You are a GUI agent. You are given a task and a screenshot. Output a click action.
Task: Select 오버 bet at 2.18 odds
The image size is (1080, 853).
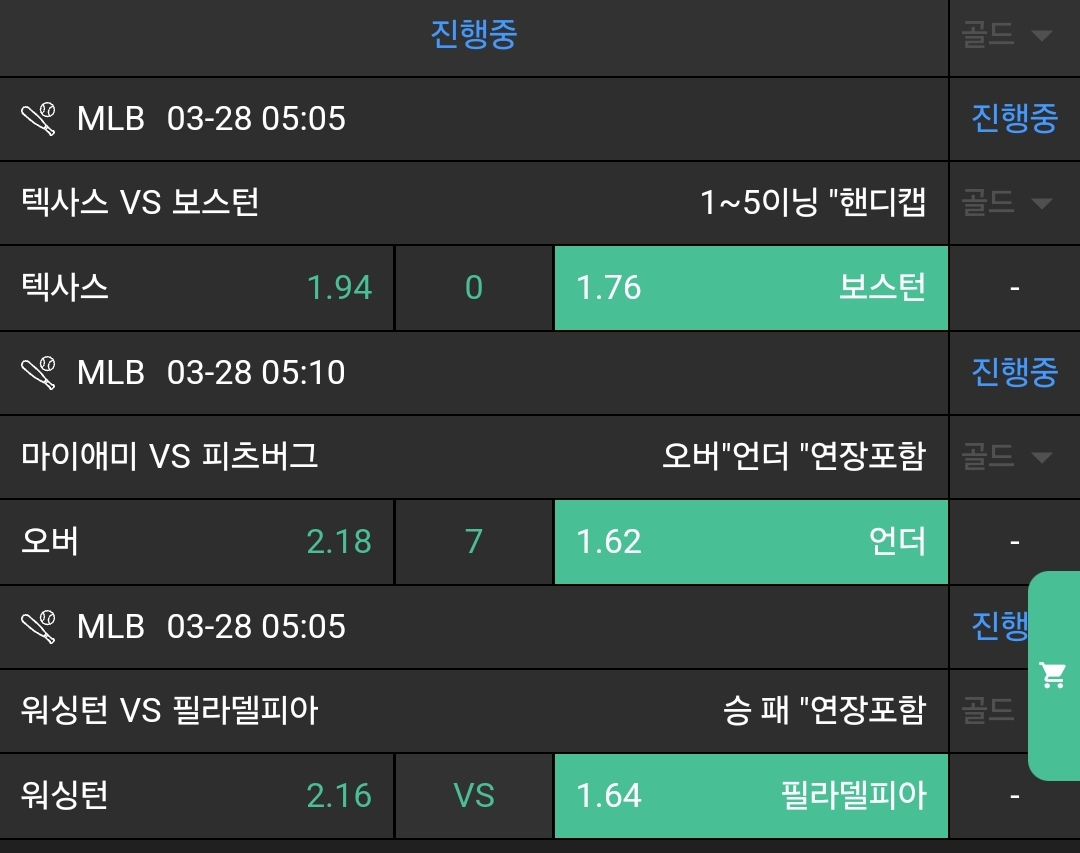[197, 542]
